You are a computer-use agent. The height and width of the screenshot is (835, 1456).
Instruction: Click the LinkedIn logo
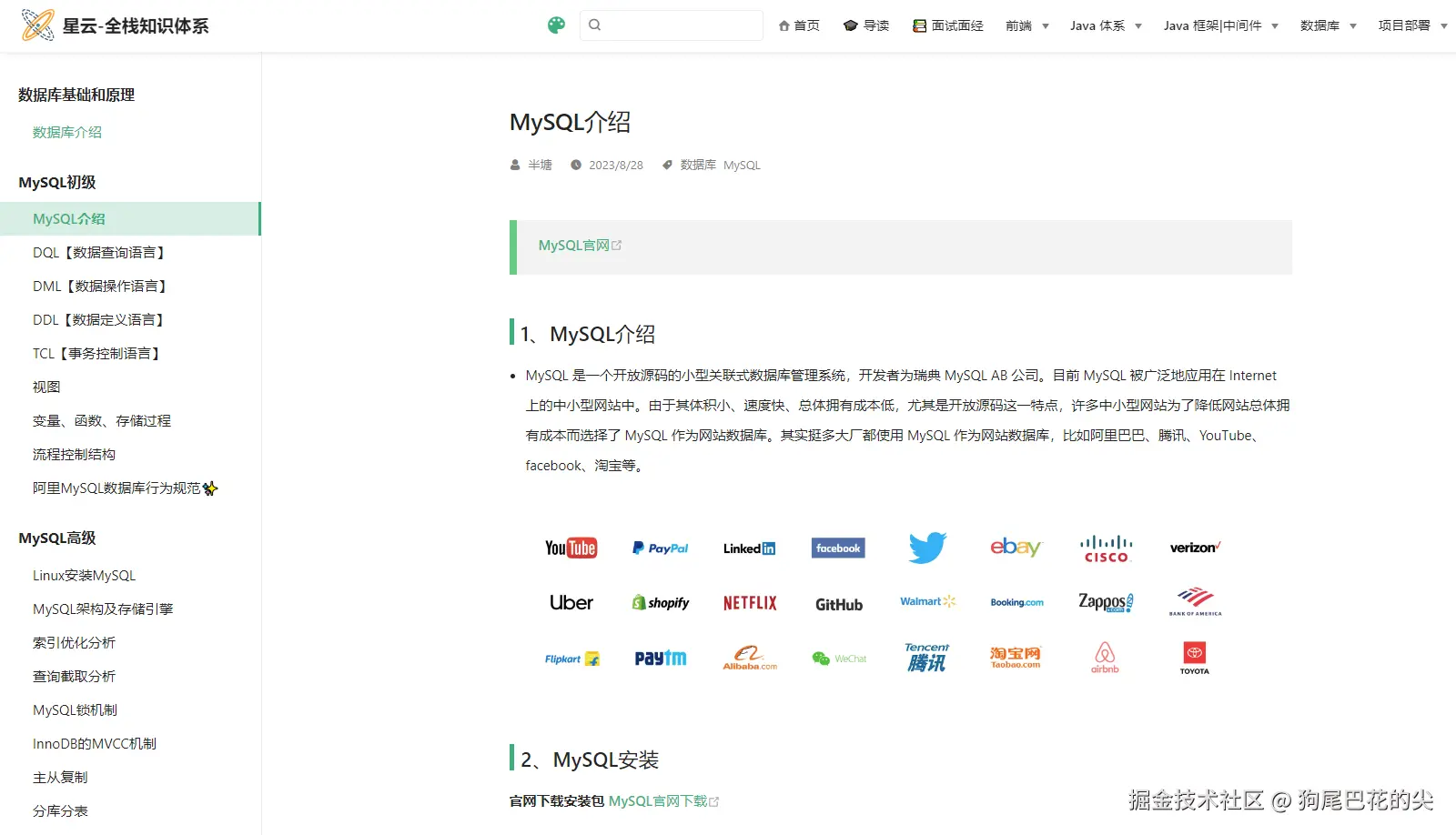750,548
